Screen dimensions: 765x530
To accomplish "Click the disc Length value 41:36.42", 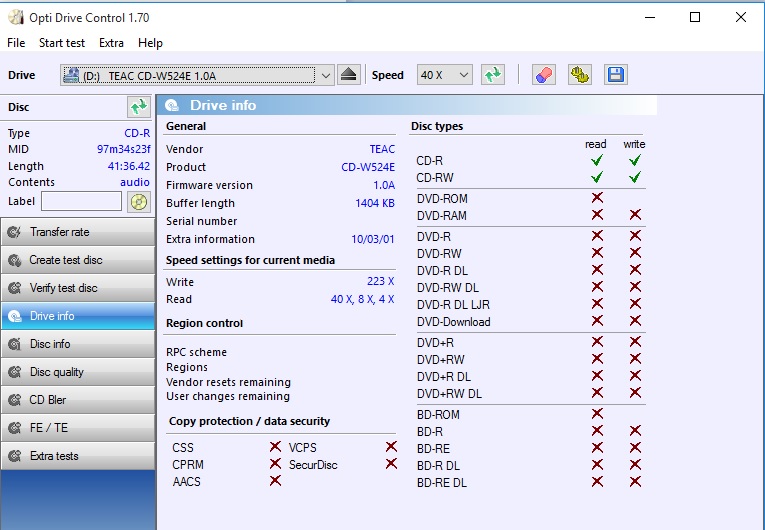I will click(129, 166).
